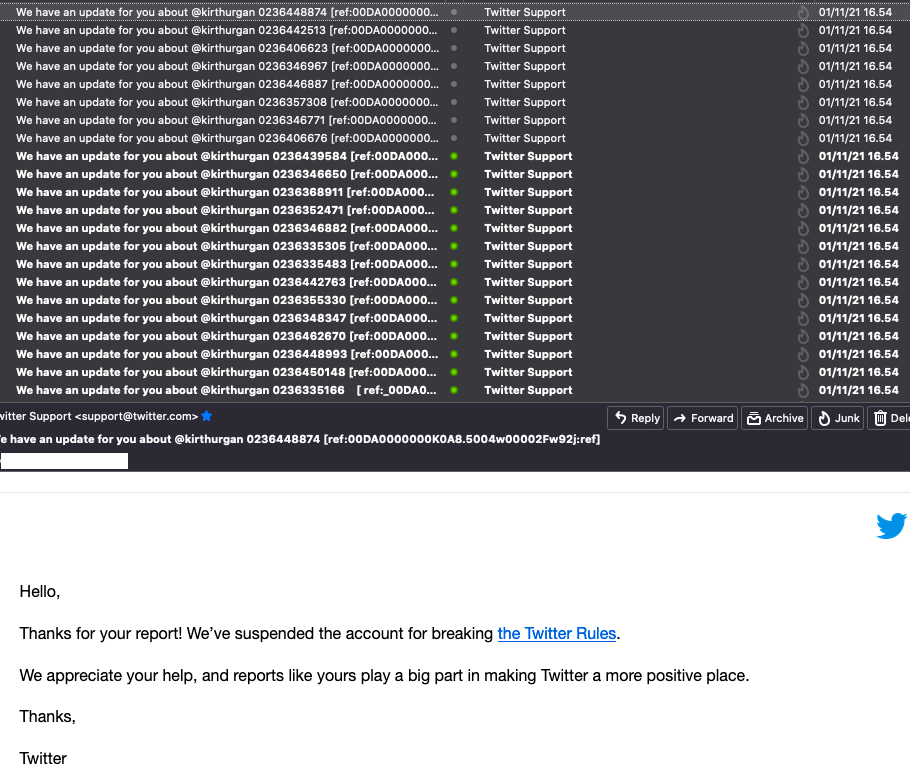Mark message 0236346882 as junk via row icon
This screenshot has width=910, height=774.
(x=803, y=229)
